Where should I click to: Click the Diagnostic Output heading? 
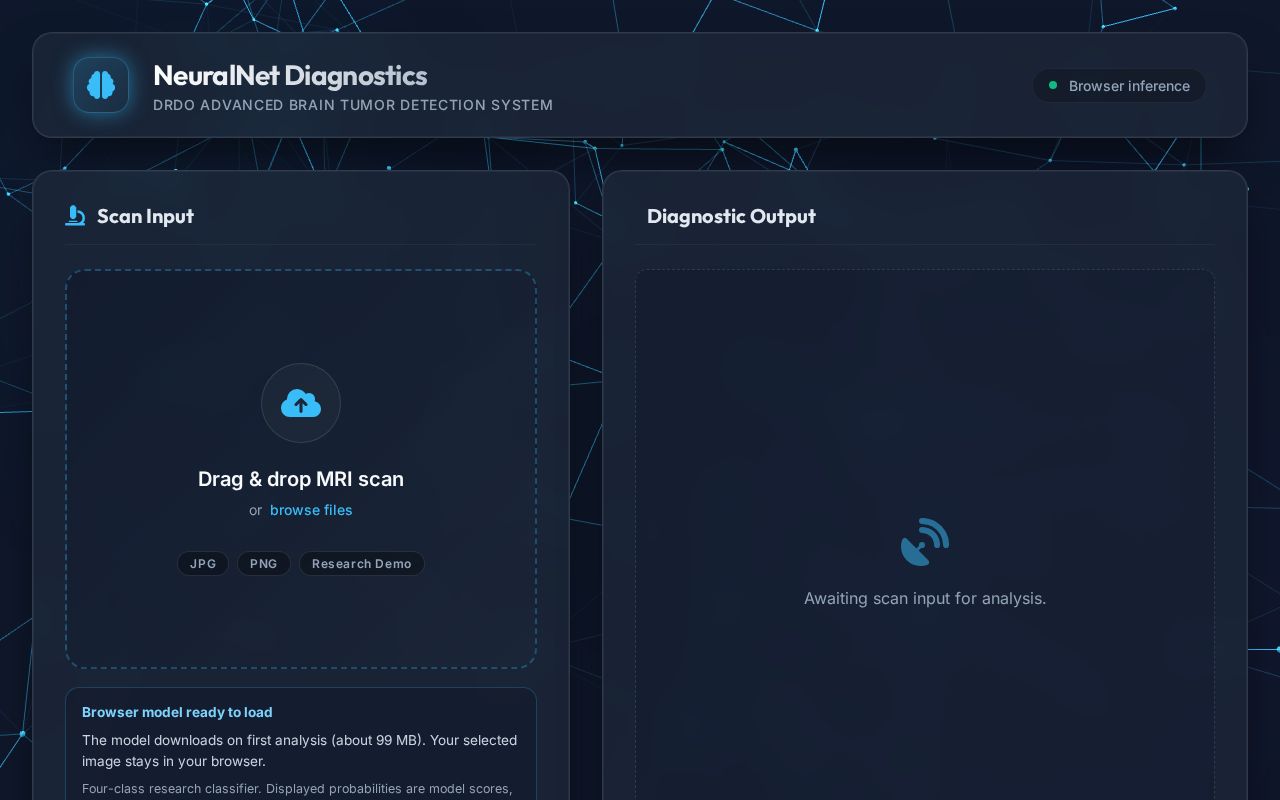click(x=731, y=216)
